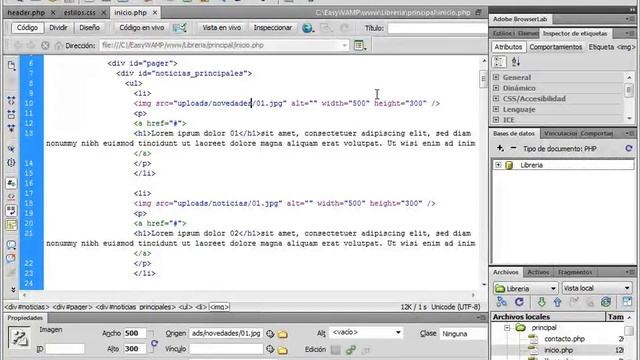Screen dimensions: 640x360
Task: Click the apply comment icon in code toolbar
Action: coord(11,245)
